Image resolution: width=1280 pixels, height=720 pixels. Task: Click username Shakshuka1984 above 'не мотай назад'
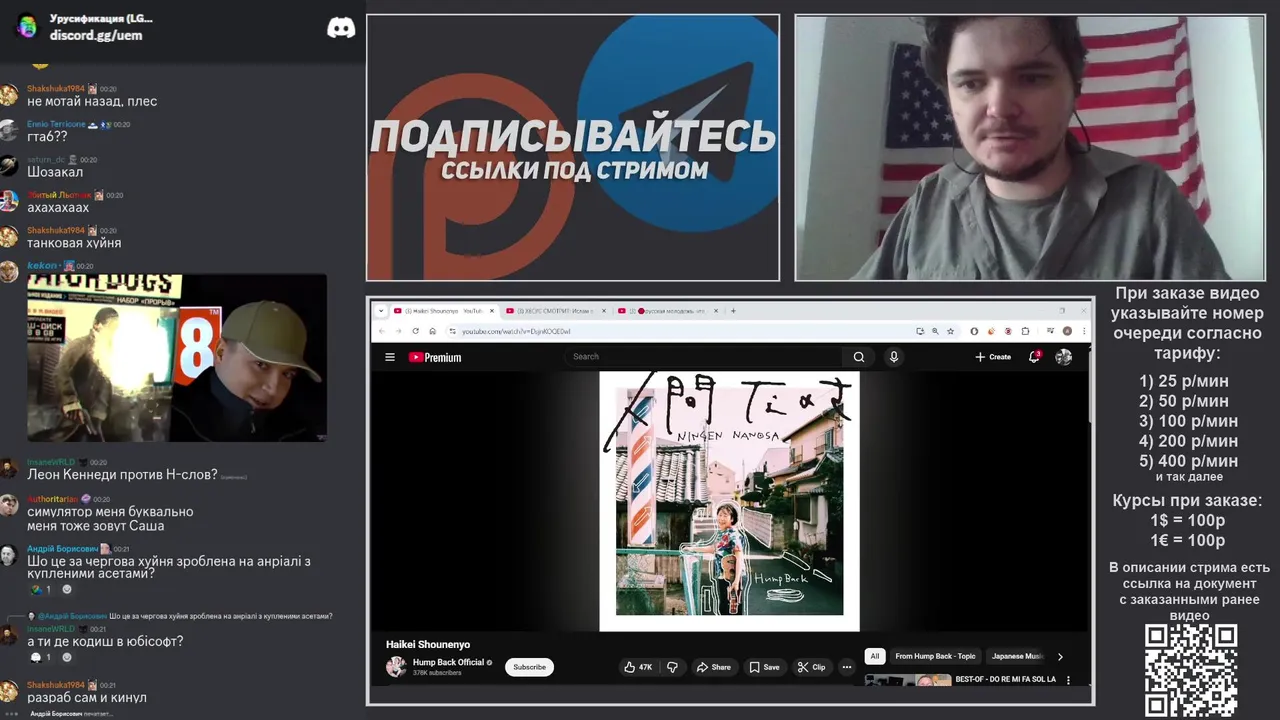[56, 89]
